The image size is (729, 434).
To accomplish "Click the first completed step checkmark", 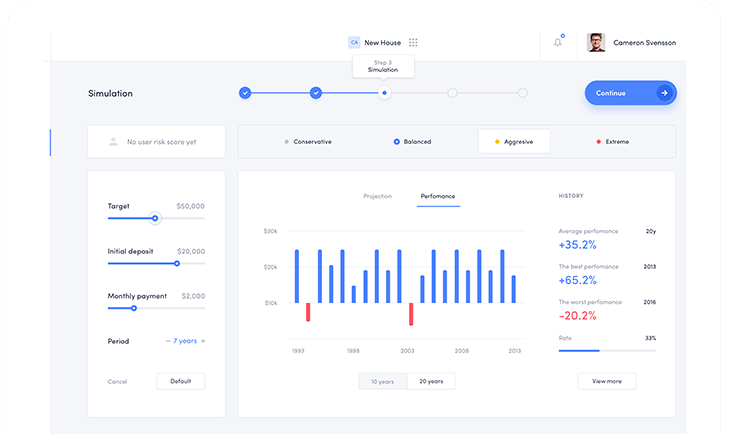I will point(245,93).
